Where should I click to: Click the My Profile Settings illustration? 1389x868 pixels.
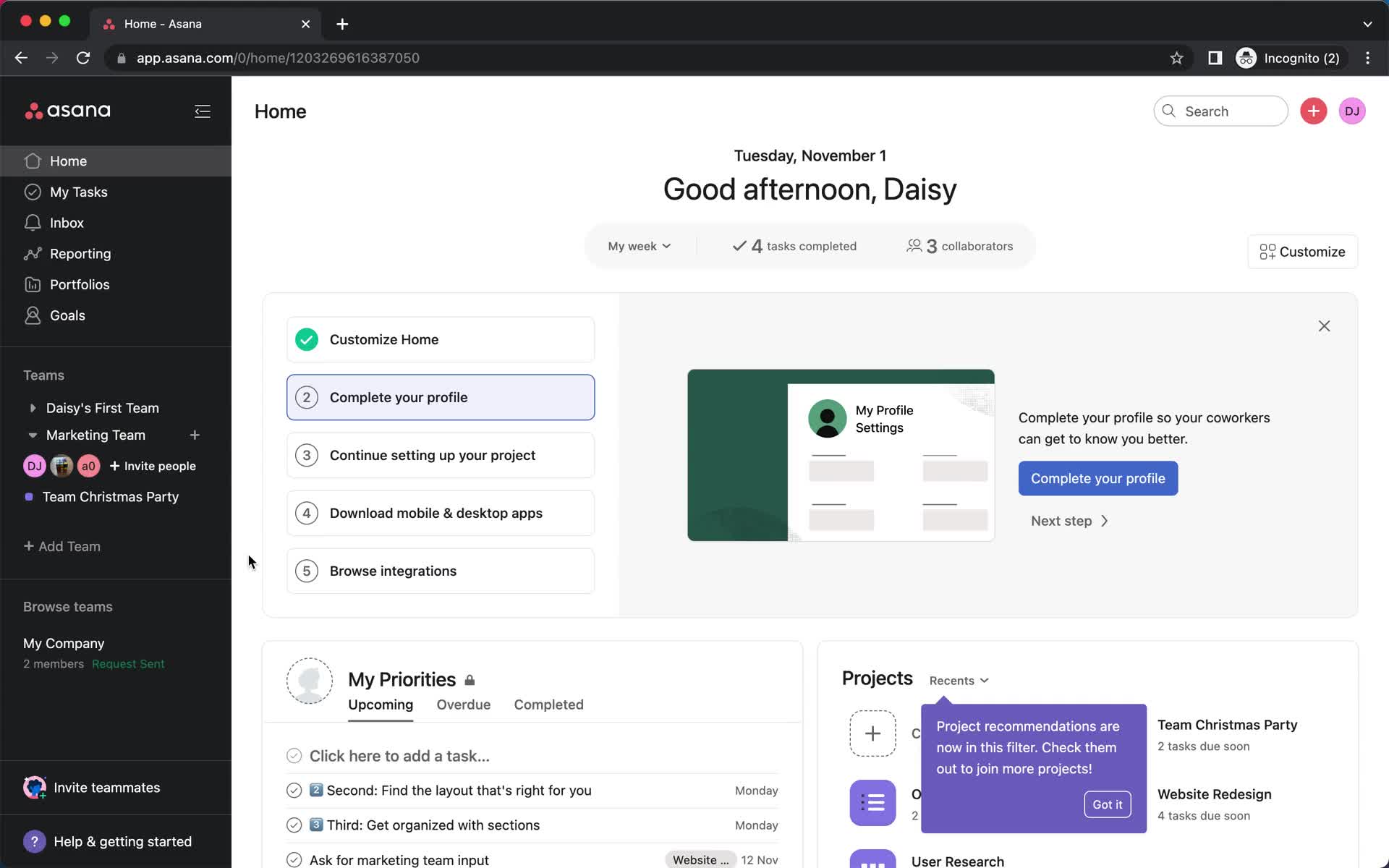click(841, 455)
